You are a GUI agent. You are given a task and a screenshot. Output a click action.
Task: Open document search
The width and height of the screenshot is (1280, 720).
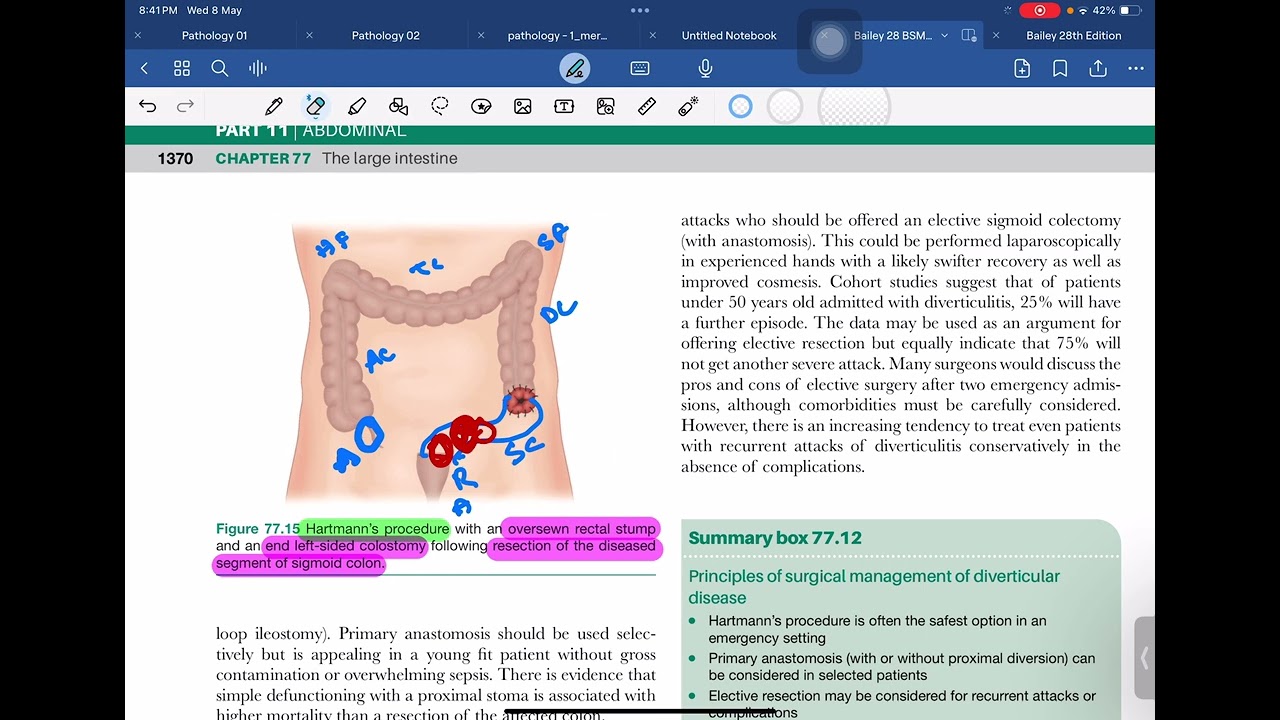coord(220,68)
